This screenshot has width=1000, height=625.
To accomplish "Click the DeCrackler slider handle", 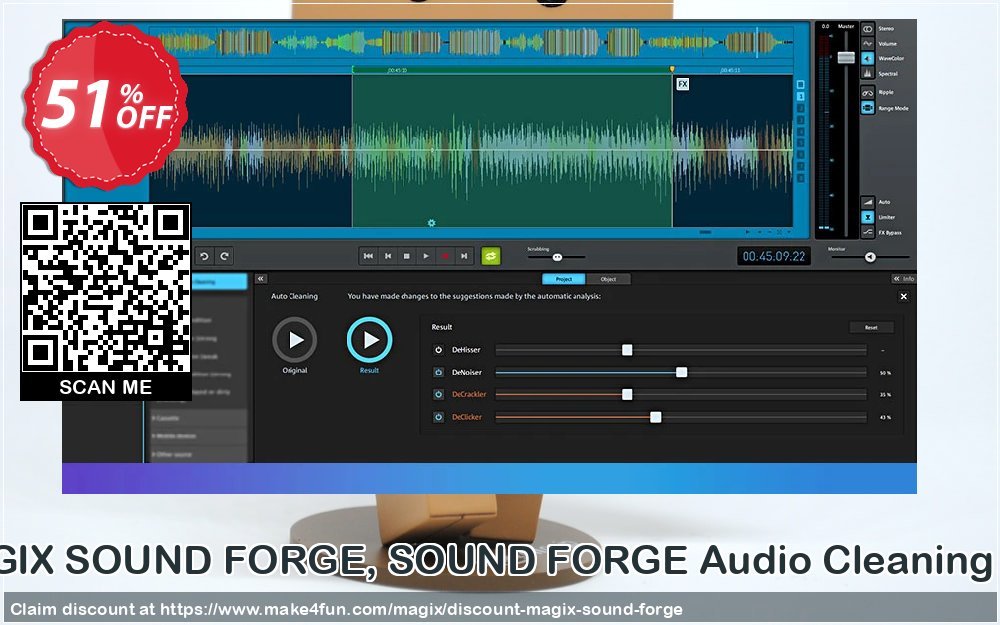I will pyautogui.click(x=627, y=395).
